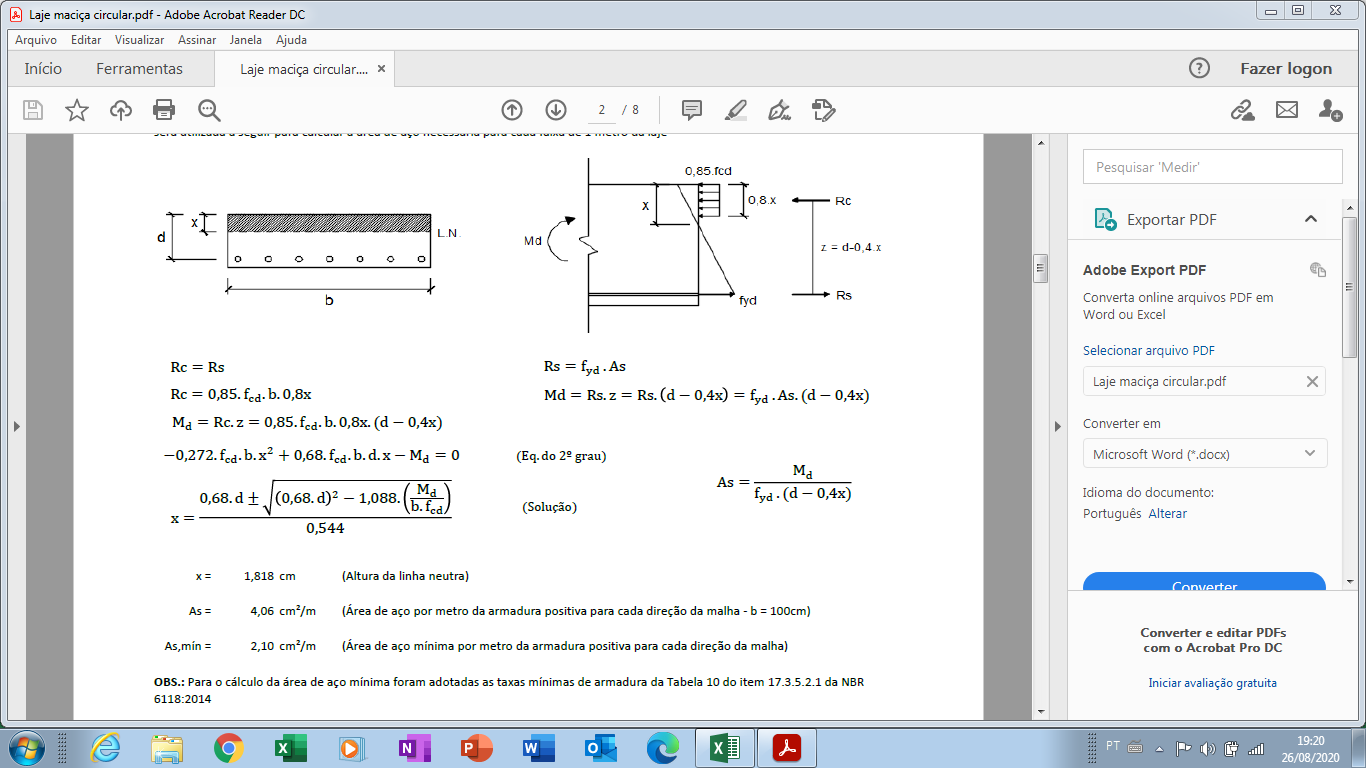Open the help question mark icon
1366x768 pixels.
click(x=1199, y=68)
